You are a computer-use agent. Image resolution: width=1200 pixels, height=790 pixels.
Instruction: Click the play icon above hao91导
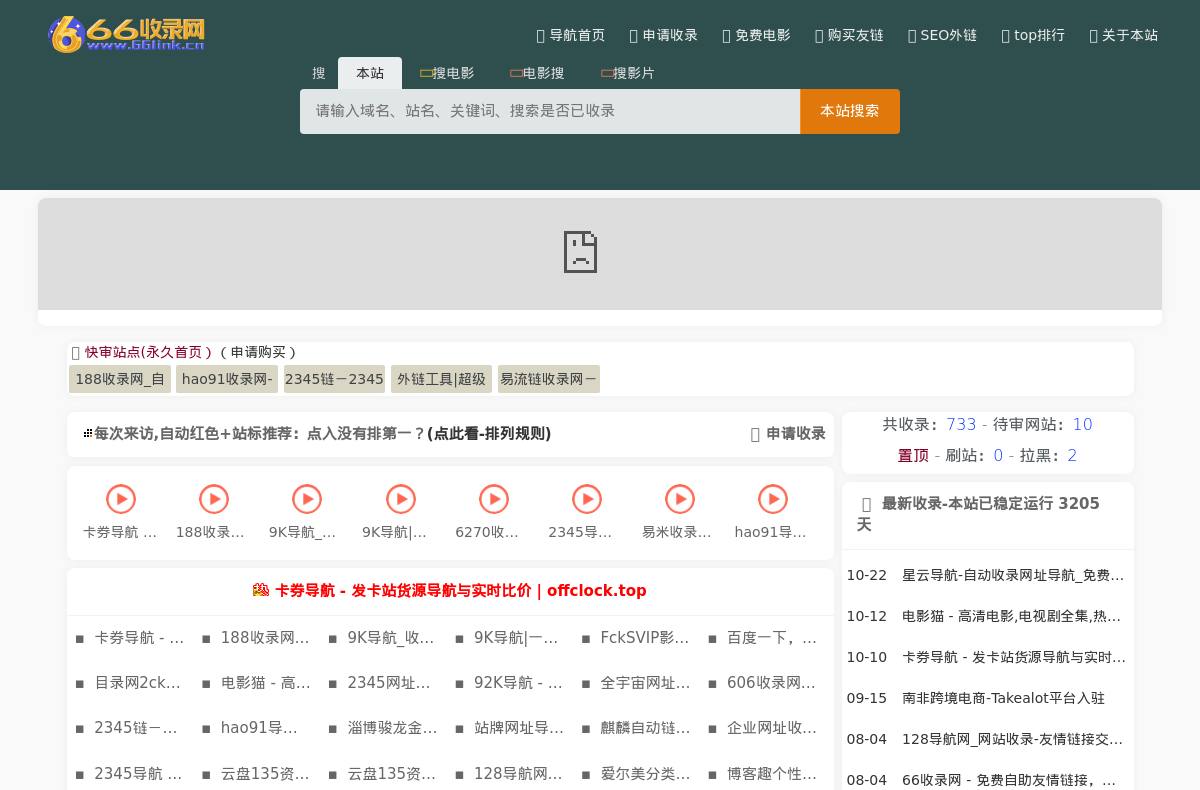tap(773, 499)
